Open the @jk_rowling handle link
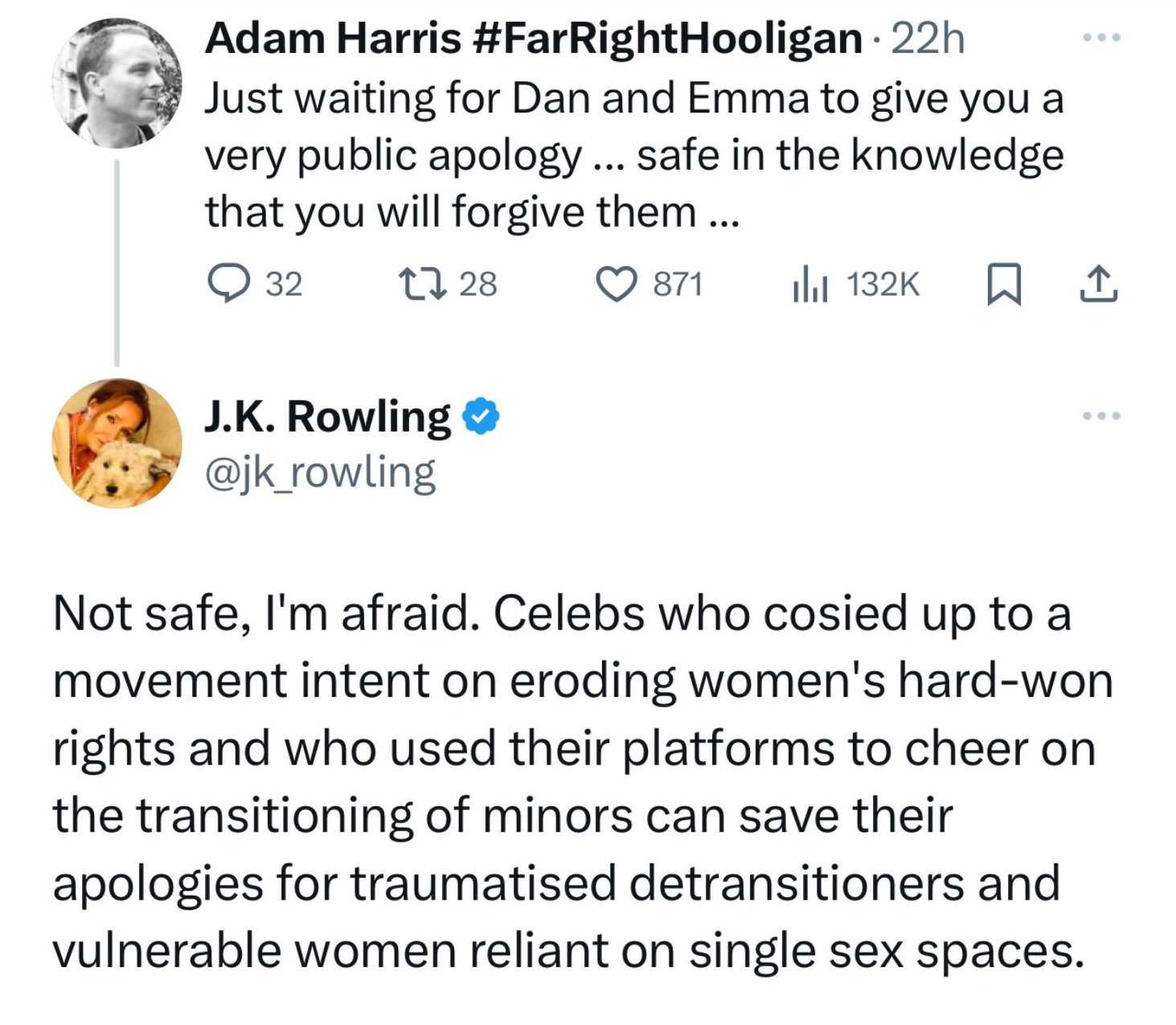The height and width of the screenshot is (1025, 1176). click(x=321, y=473)
